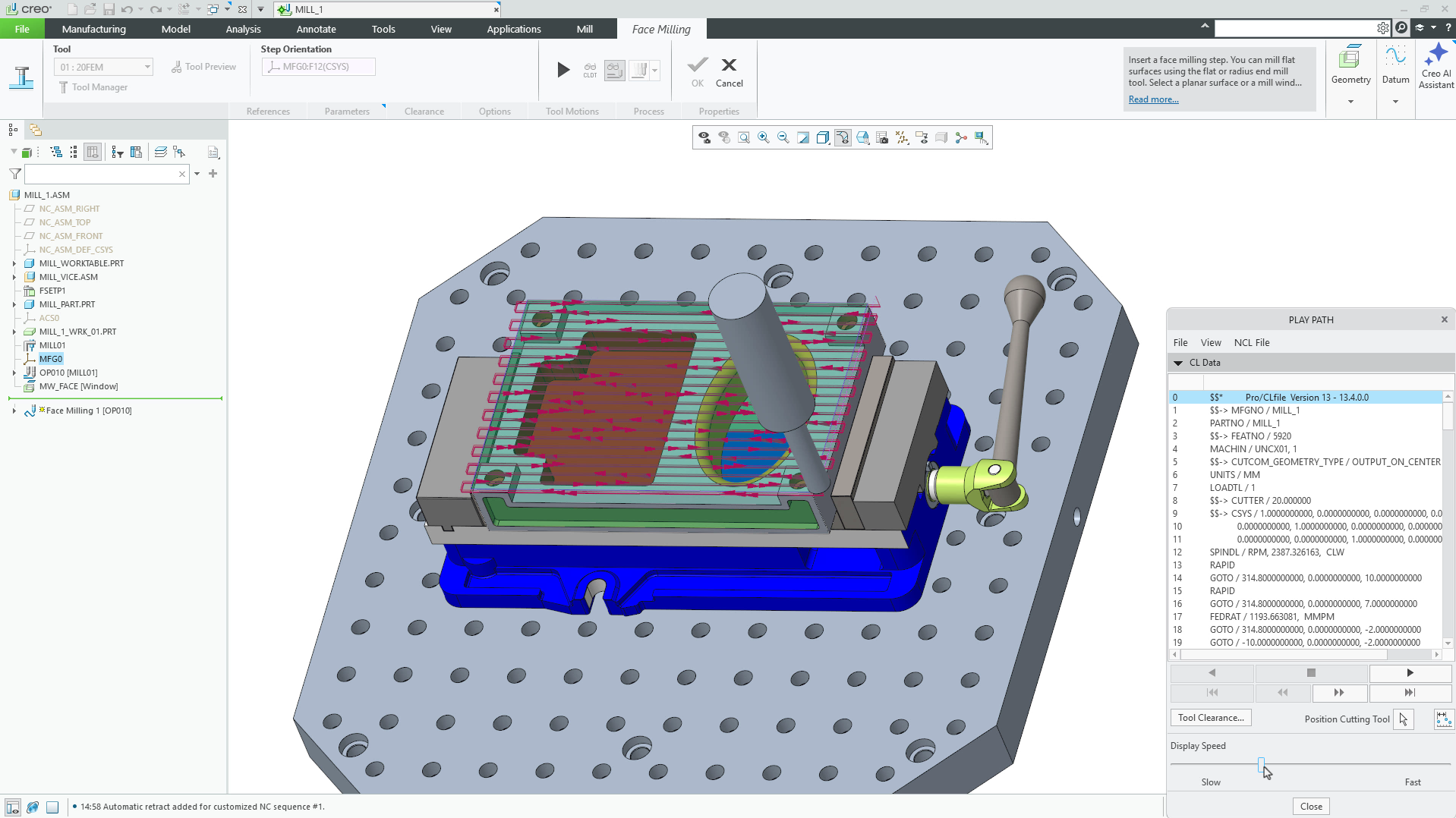
Task: Open the Geometry dropdown arrow
Action: [1350, 102]
